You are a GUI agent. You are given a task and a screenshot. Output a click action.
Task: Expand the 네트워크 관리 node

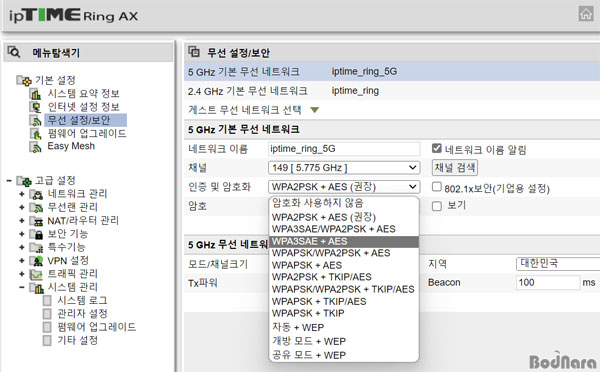click(x=21, y=194)
